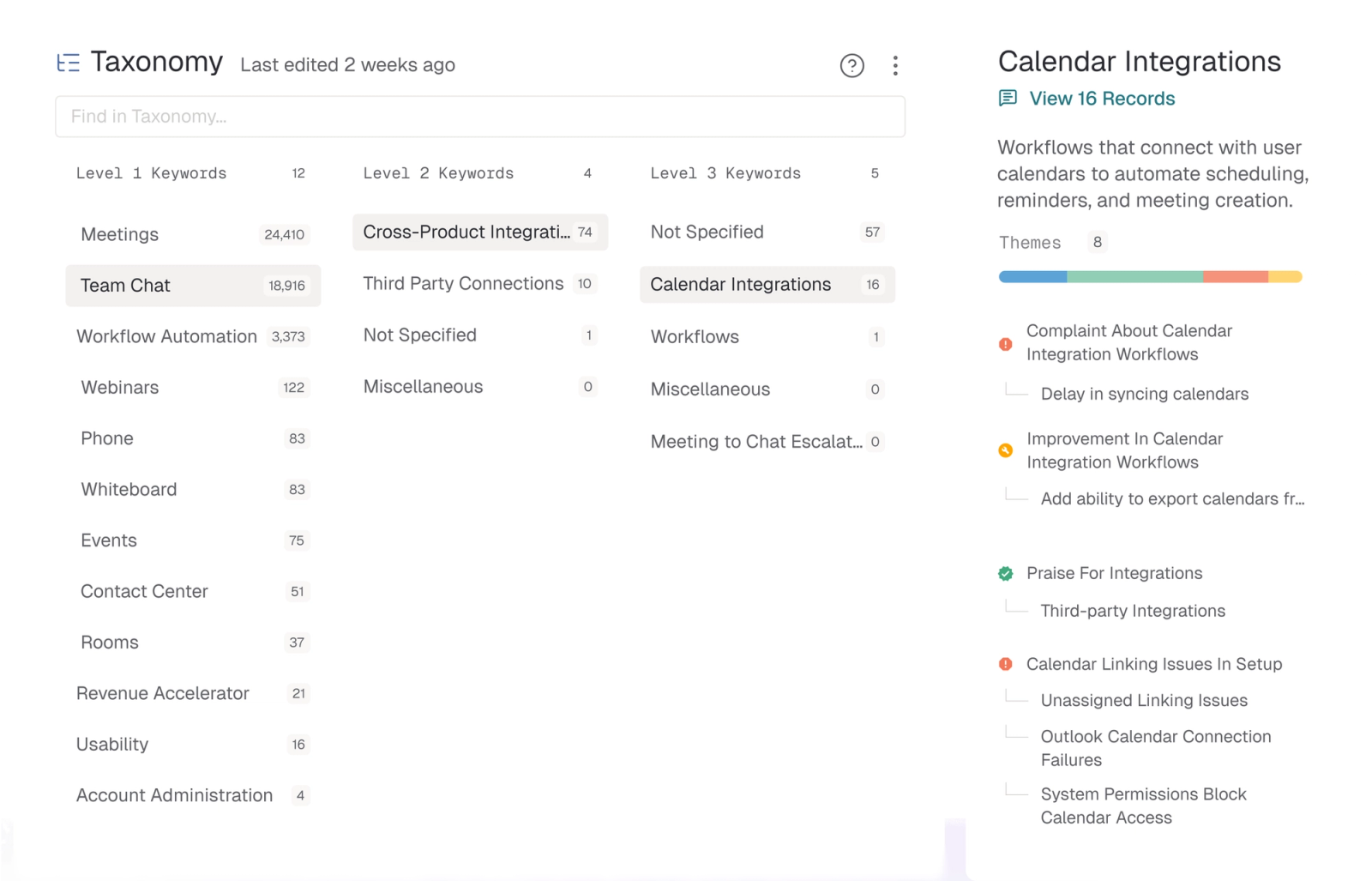Open Third-party Integrations subtheme
This screenshot has width=1372, height=881.
pos(1133,612)
